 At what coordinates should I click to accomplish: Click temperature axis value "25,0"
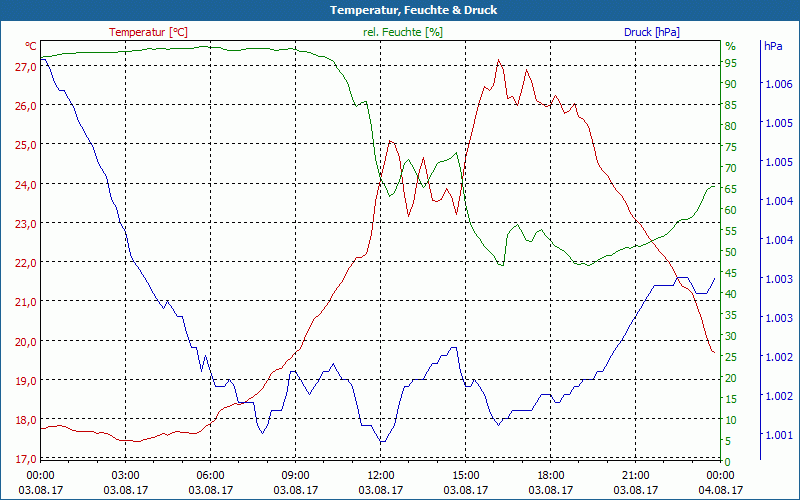[26, 145]
